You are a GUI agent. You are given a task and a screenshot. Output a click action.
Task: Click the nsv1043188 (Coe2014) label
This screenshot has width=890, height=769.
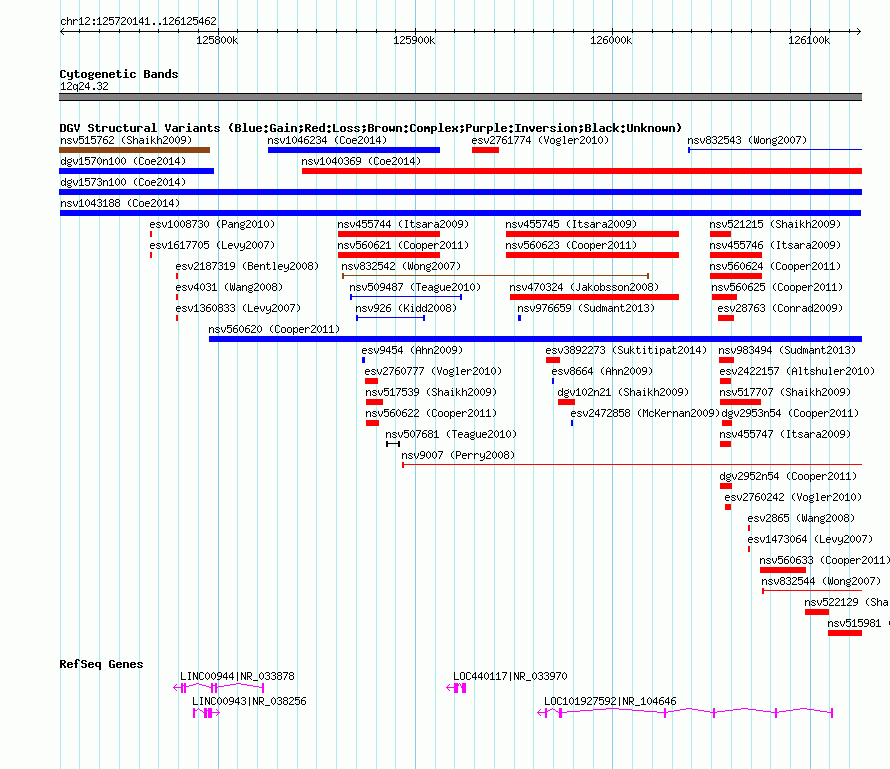120,203
